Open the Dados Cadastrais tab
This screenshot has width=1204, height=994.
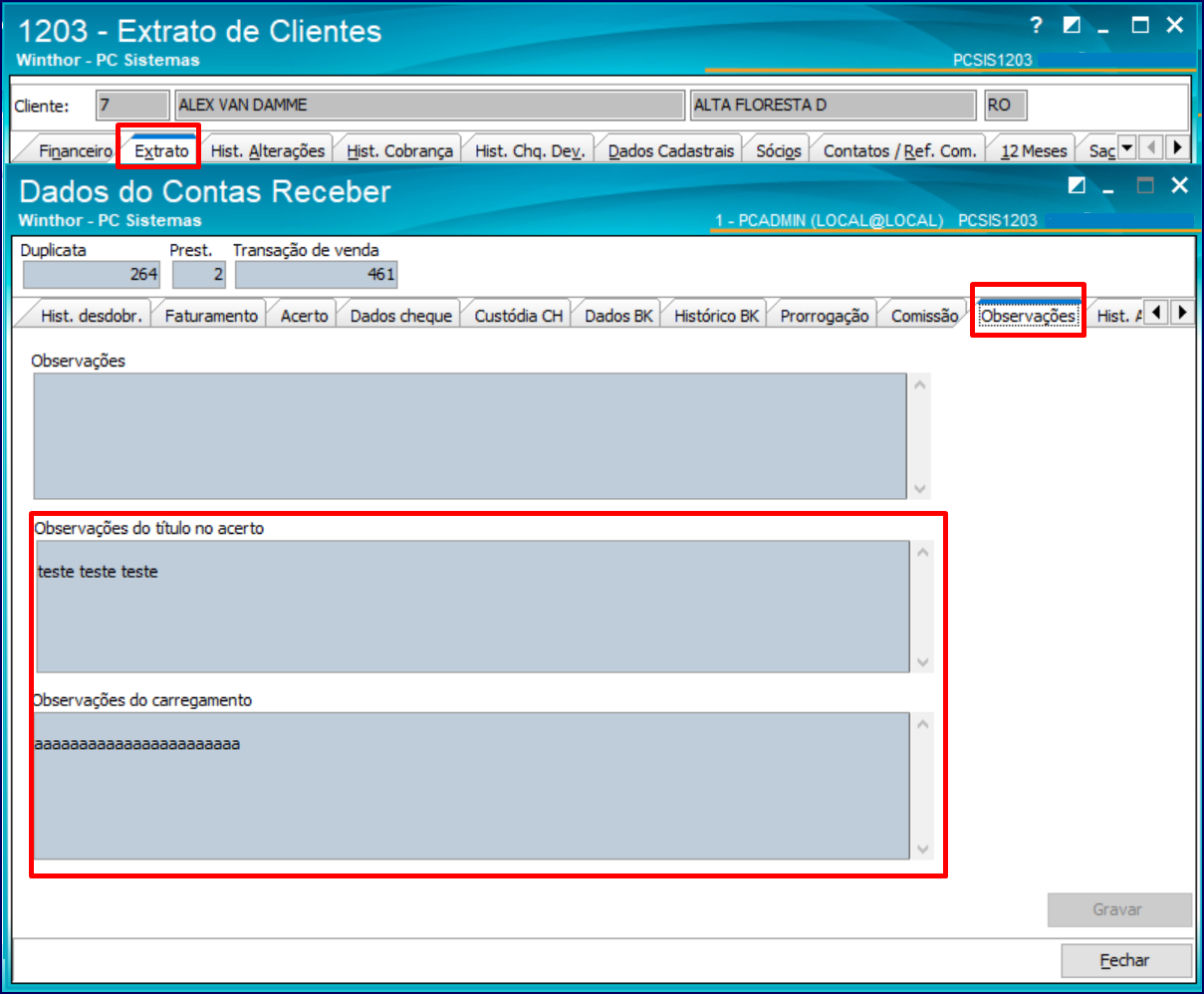(x=670, y=150)
